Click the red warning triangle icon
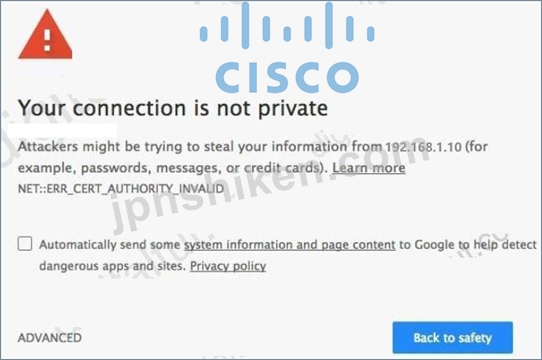Screen dimensions: 542x360 pos(45,34)
